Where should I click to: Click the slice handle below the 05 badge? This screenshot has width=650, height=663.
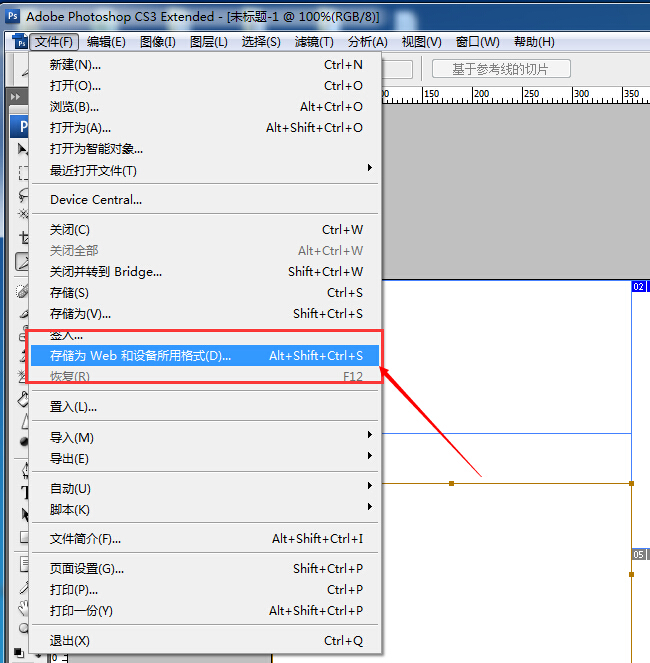point(631,575)
